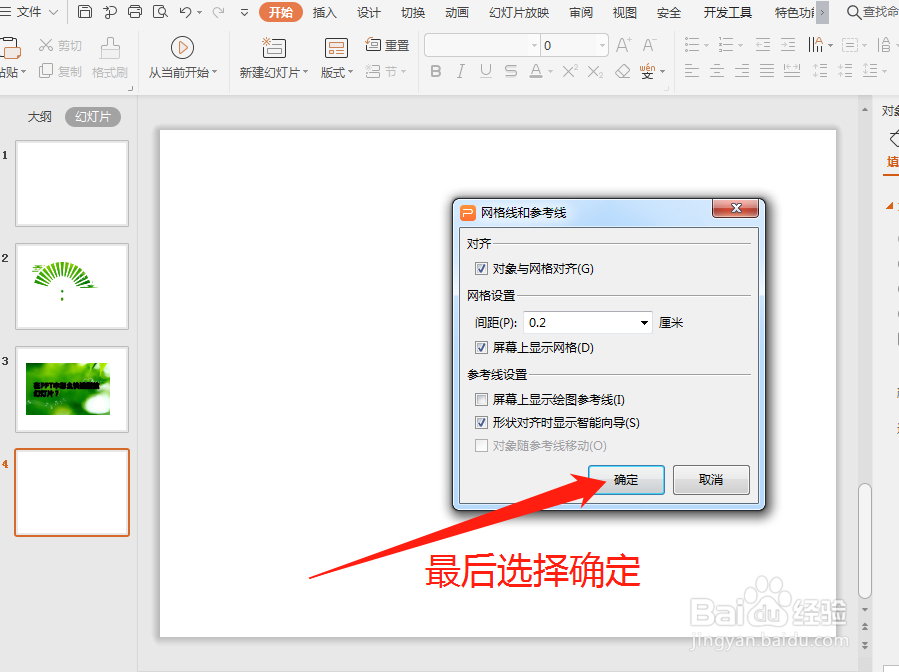Select slide 3 thumbnail in the panel
This screenshot has width=899, height=672.
[x=71, y=390]
